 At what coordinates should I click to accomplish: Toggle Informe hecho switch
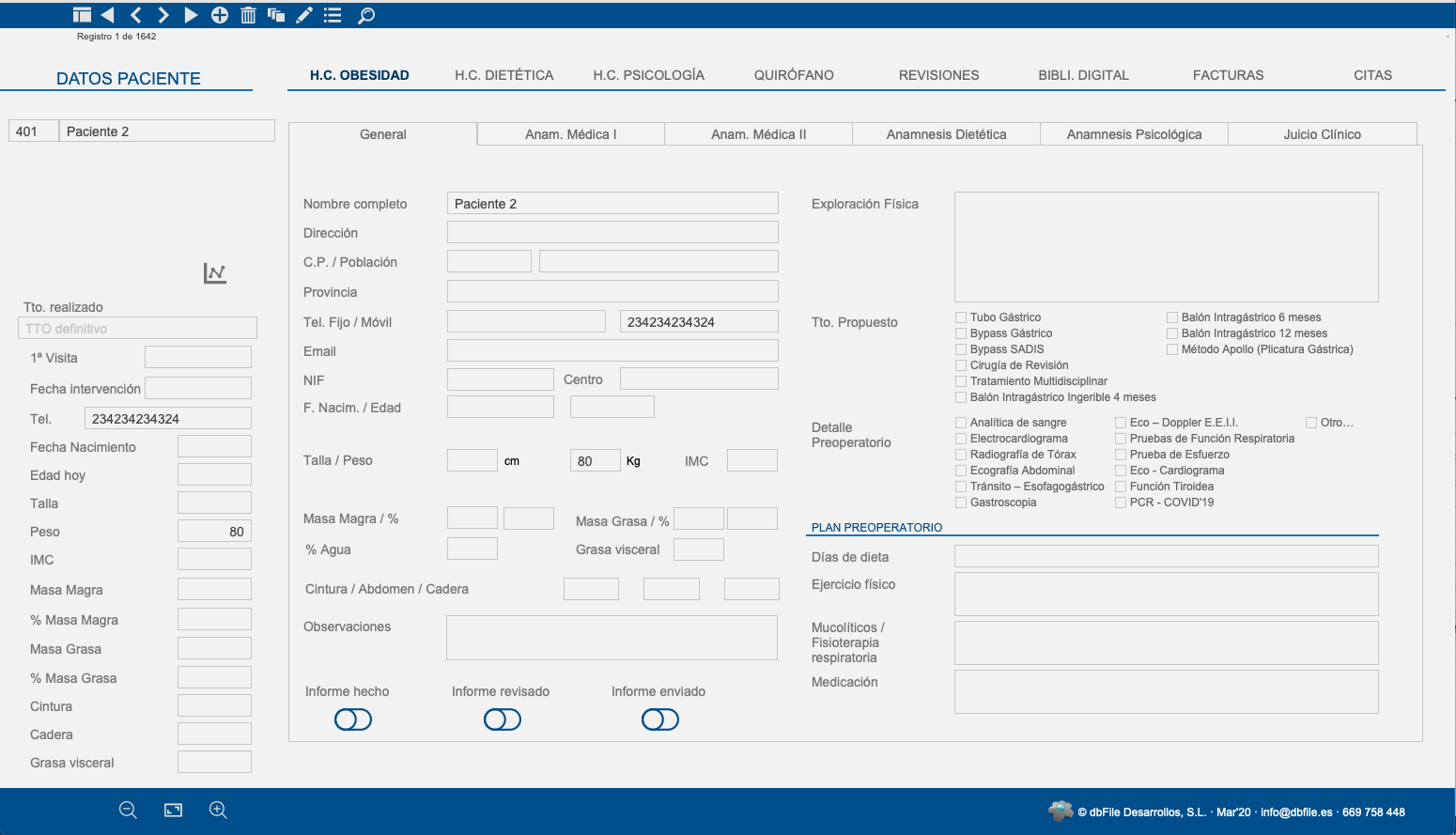[x=353, y=719]
